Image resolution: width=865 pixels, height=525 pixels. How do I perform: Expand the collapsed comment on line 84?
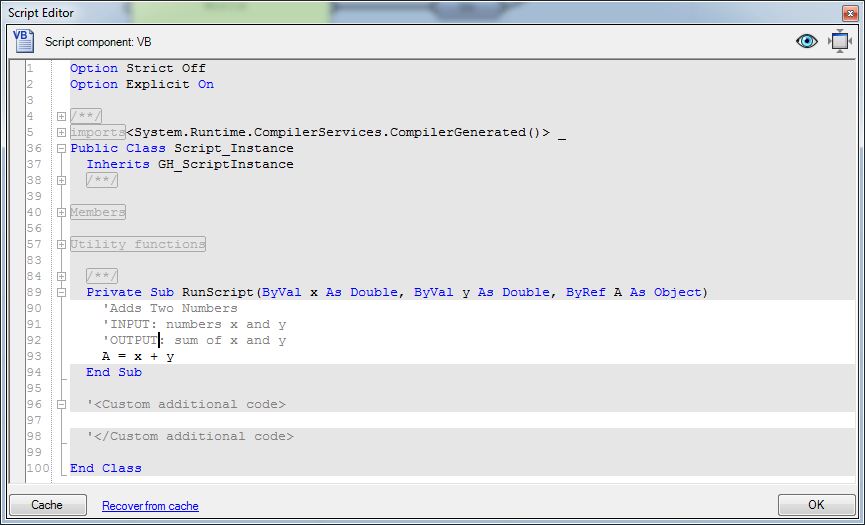tap(61, 276)
